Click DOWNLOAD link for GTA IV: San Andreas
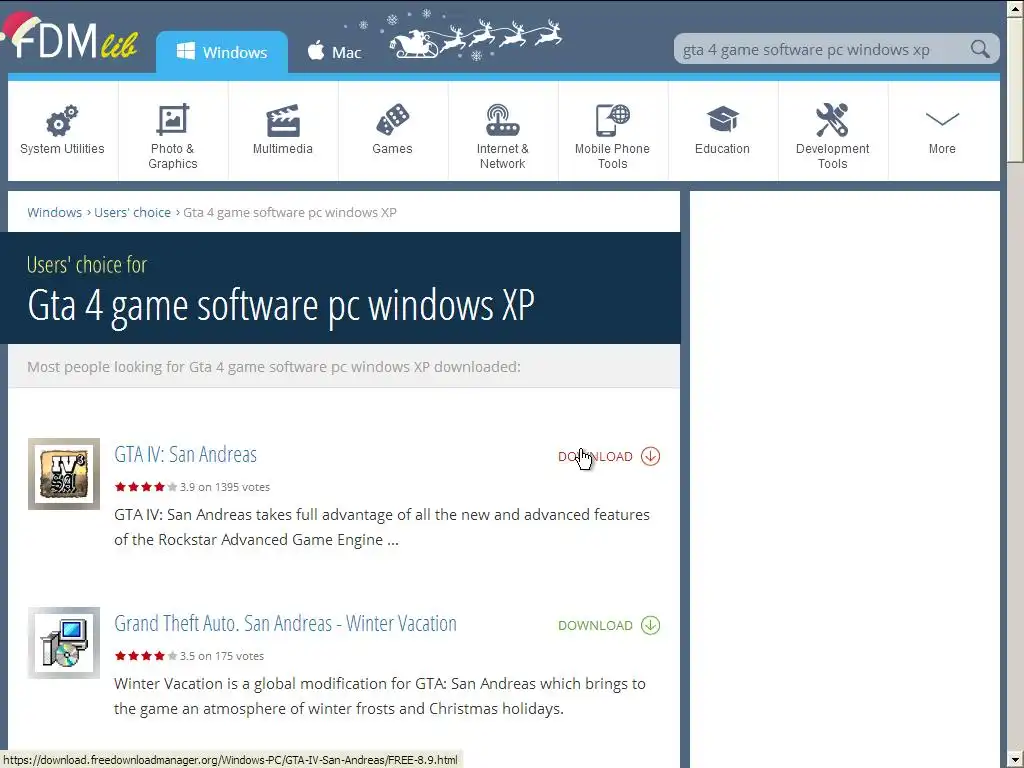Viewport: 1024px width, 768px height. [595, 456]
